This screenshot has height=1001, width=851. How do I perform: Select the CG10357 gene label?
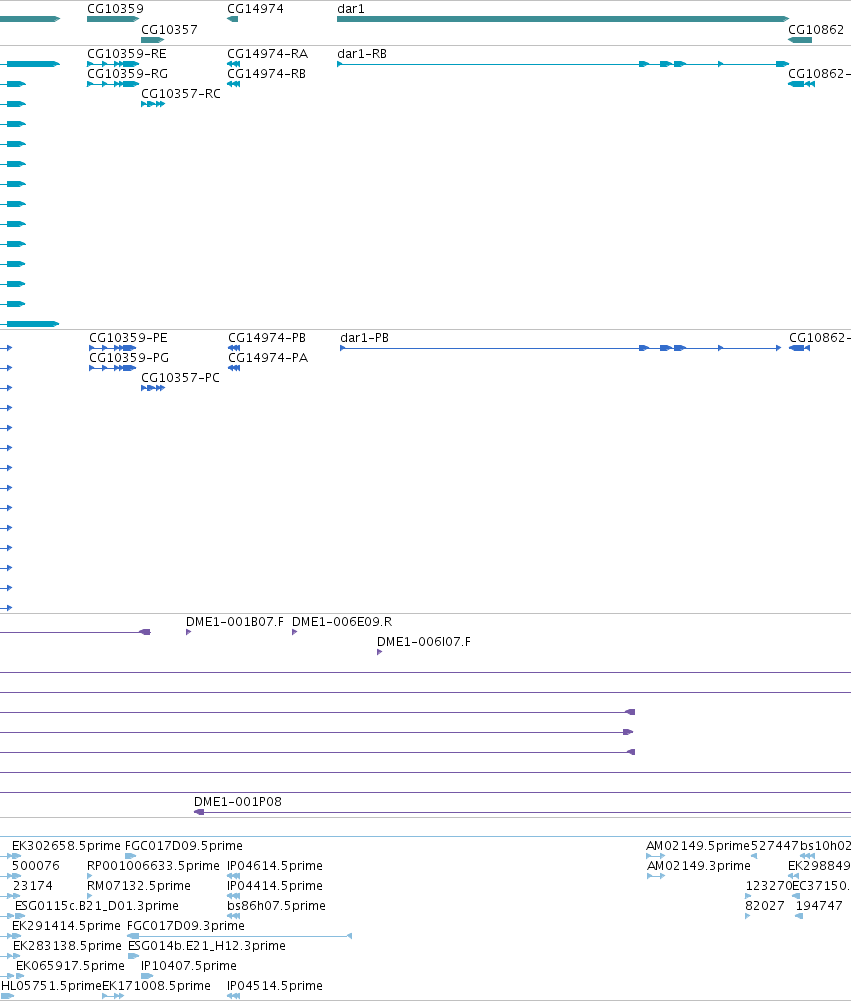[x=169, y=30]
